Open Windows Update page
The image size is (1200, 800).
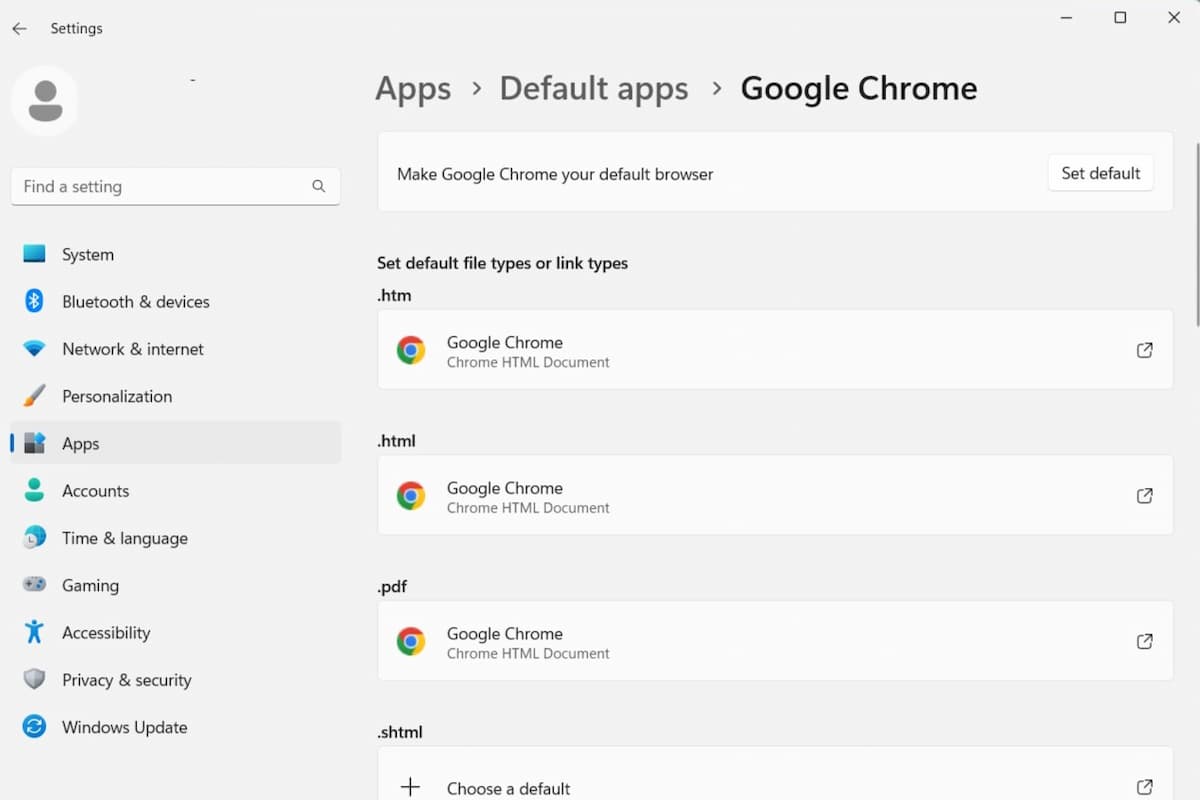176,727
